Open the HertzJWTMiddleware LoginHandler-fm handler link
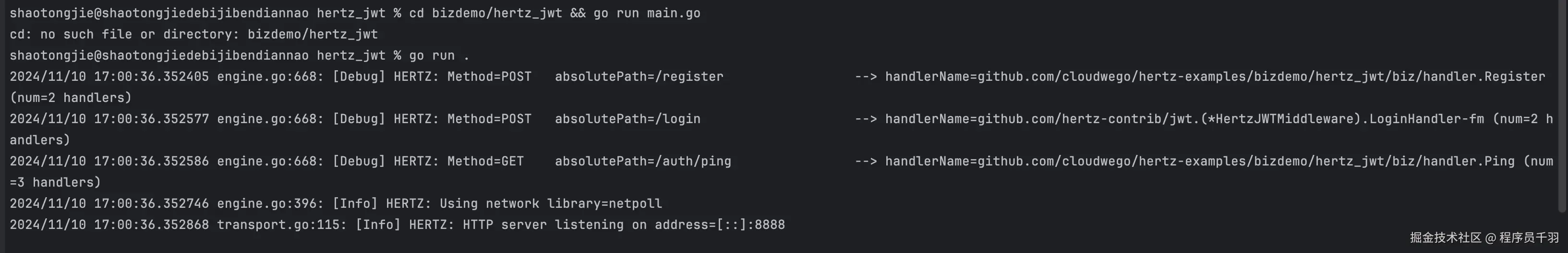Image resolution: width=1568 pixels, height=253 pixels. point(1184,119)
